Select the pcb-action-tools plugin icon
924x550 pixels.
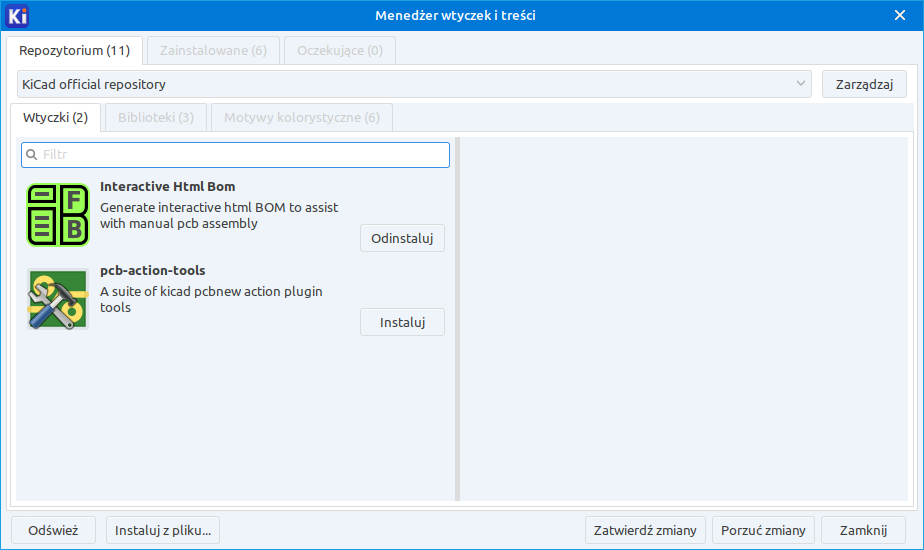pos(58,299)
